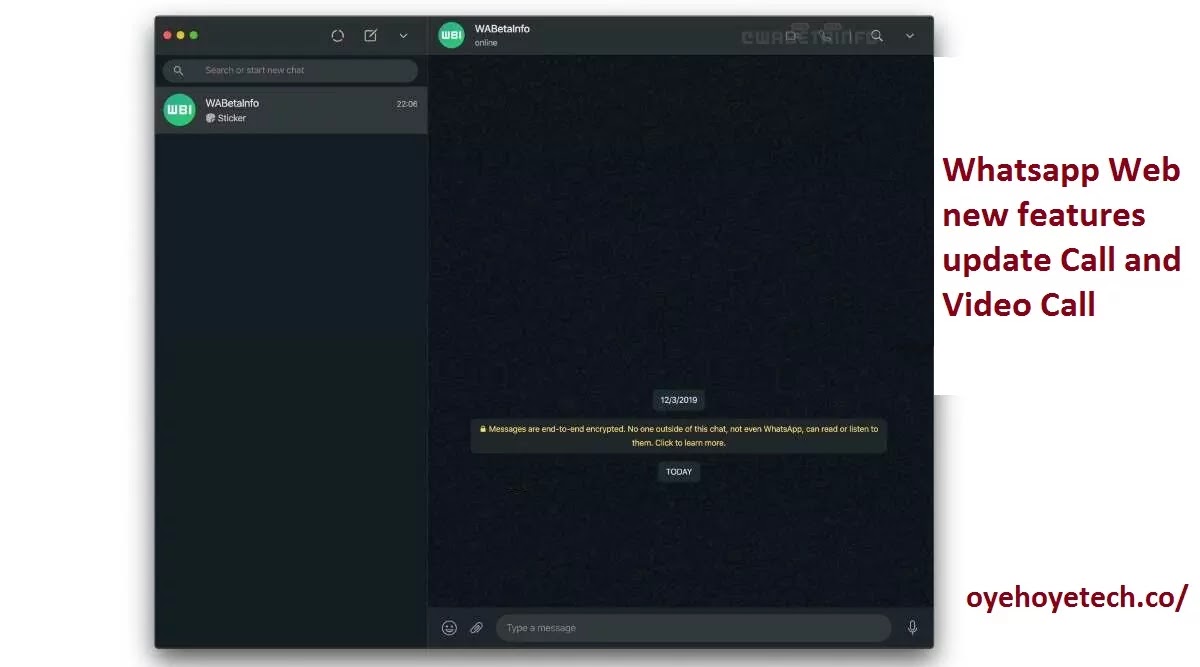Click the Sticker preview text
The width and height of the screenshot is (1200, 667).
click(231, 118)
